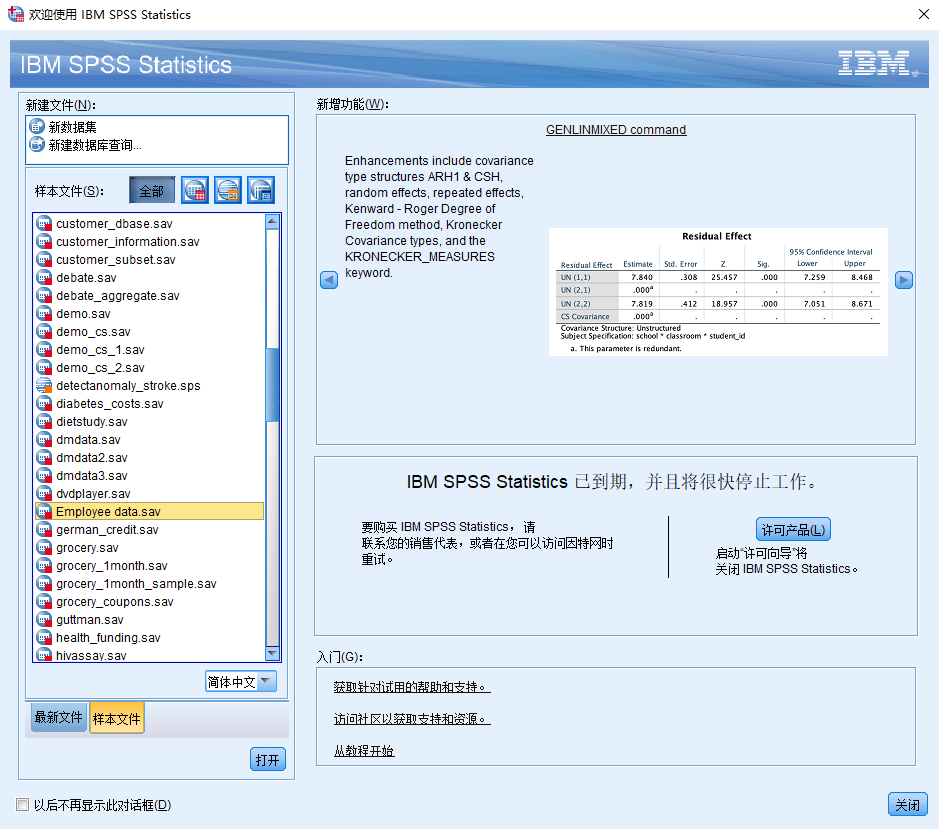The width and height of the screenshot is (939, 829).
Task: Open 从教程开始 link
Action: pyautogui.click(x=364, y=750)
